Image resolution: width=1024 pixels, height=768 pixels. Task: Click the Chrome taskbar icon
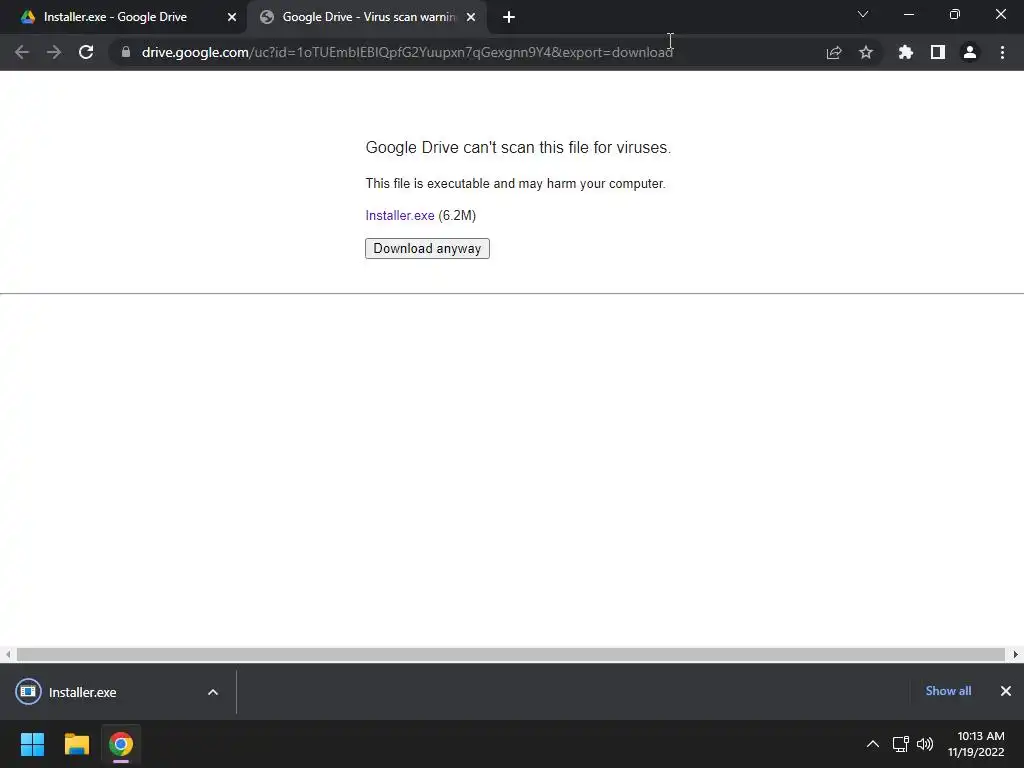(121, 744)
